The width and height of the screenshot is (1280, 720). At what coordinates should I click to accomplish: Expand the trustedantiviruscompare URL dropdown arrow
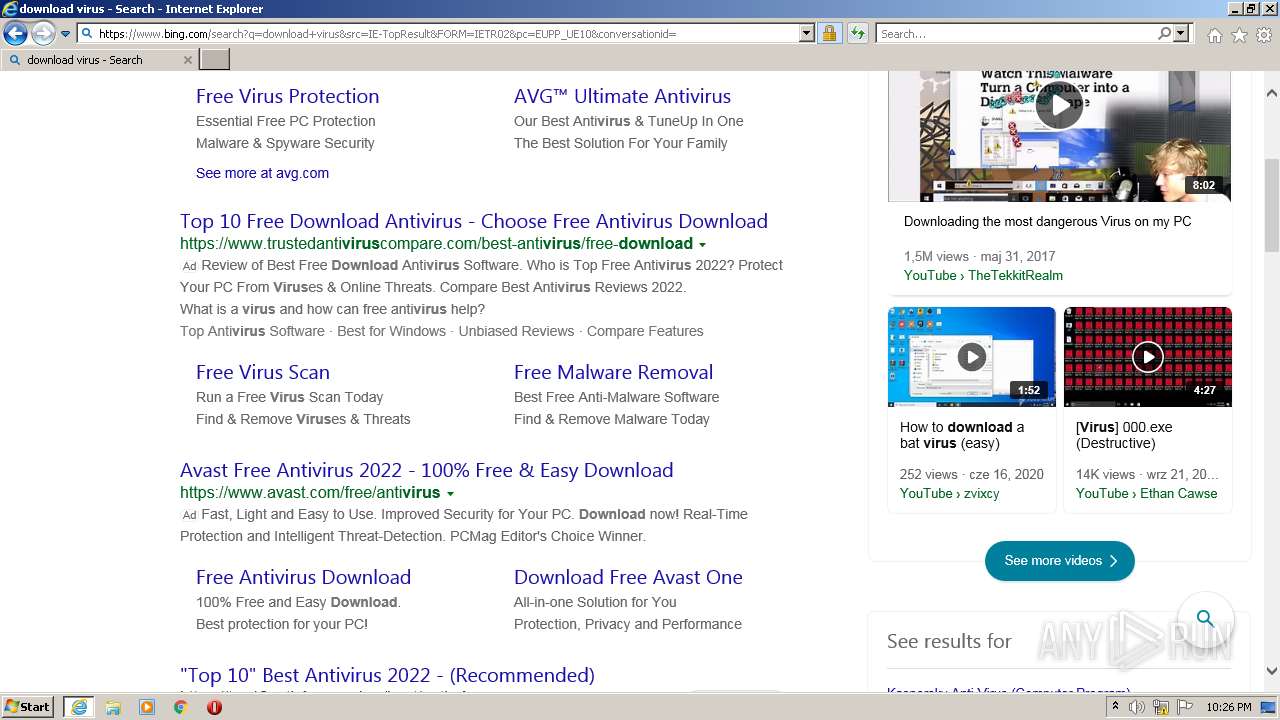point(702,245)
